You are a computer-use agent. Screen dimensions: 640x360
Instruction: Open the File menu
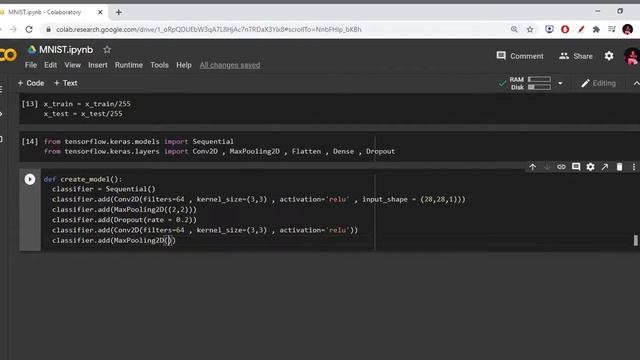pos(31,65)
